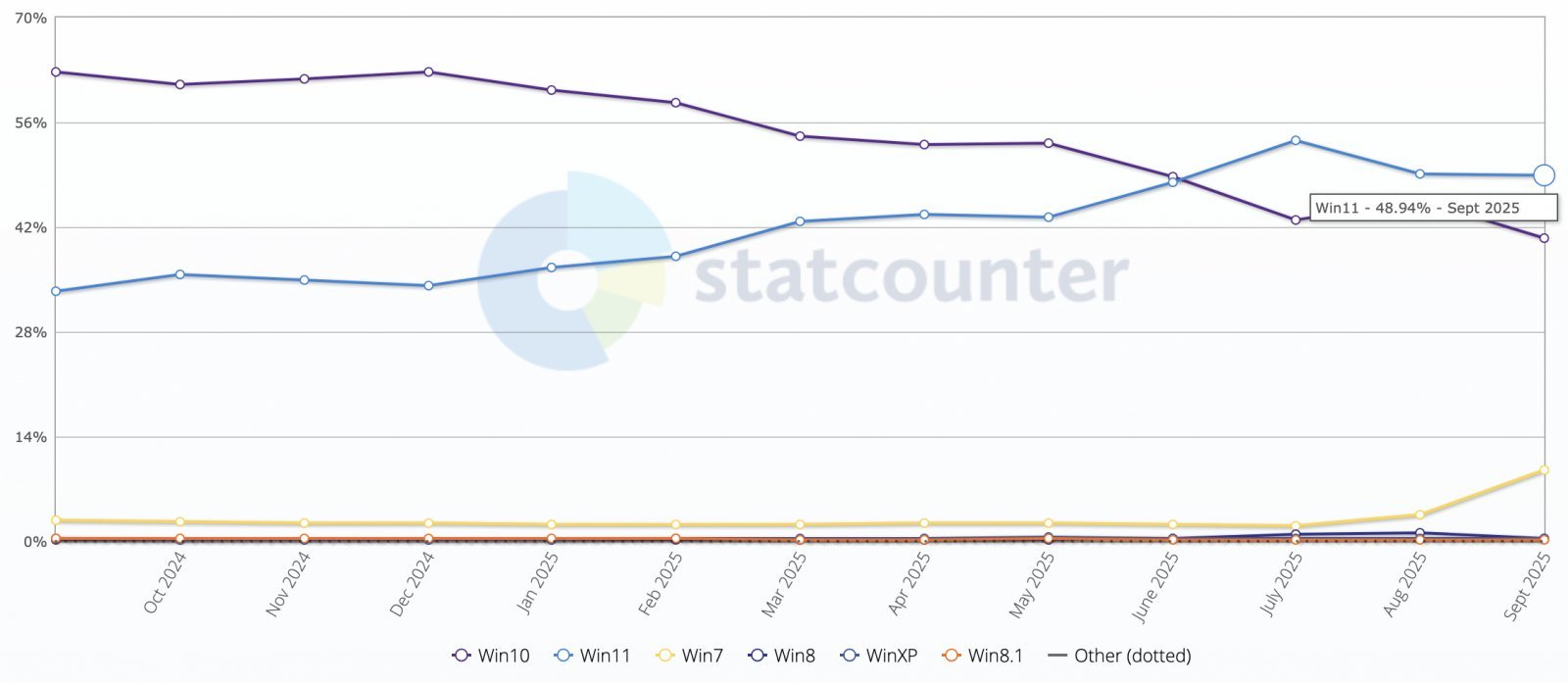Click the Win11 48.94% tooltip box
Viewport: 1568px width, 683px height.
click(x=1433, y=208)
